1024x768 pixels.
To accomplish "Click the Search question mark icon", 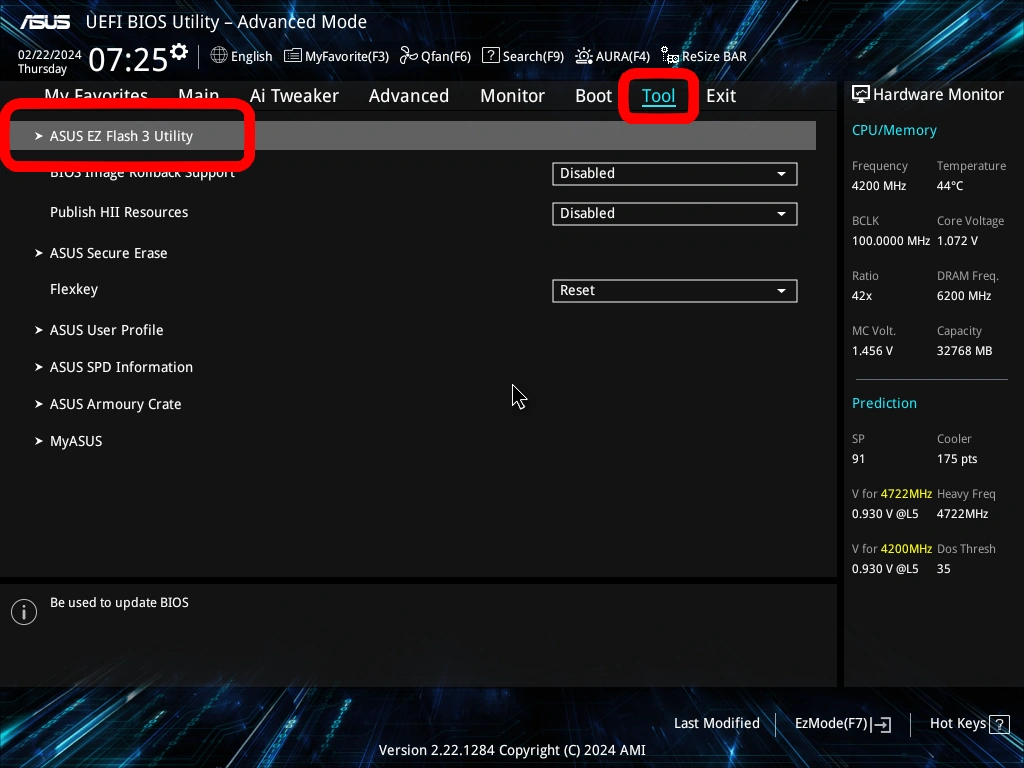I will tap(490, 56).
